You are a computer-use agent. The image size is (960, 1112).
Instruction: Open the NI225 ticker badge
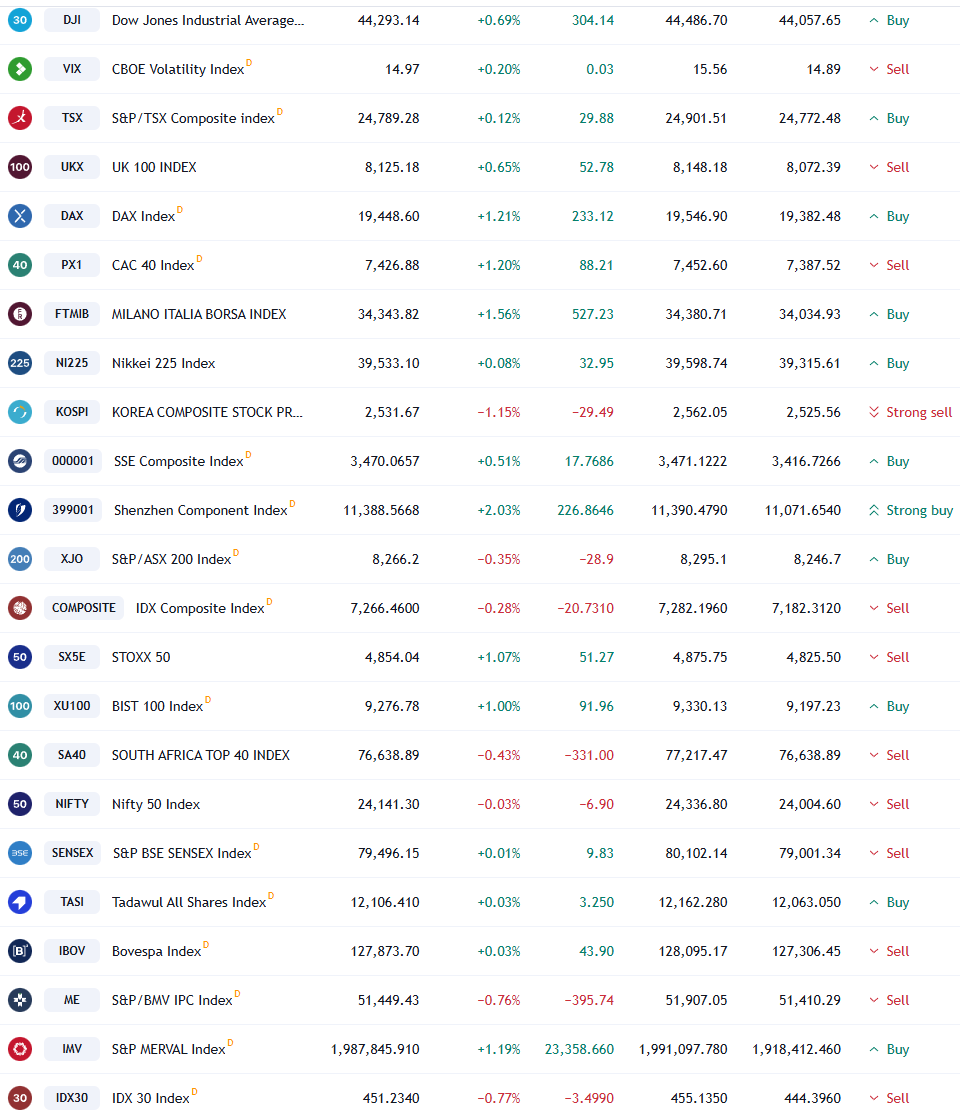72,362
